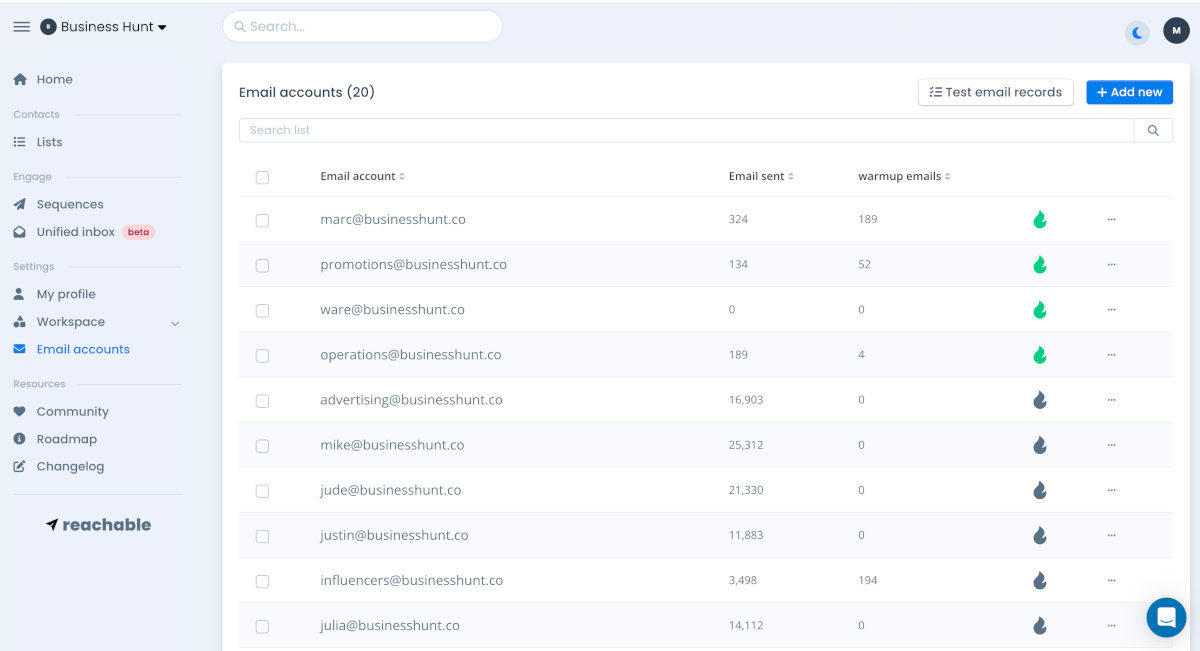This screenshot has width=1200, height=651.
Task: Click the Add new button
Action: point(1129,92)
